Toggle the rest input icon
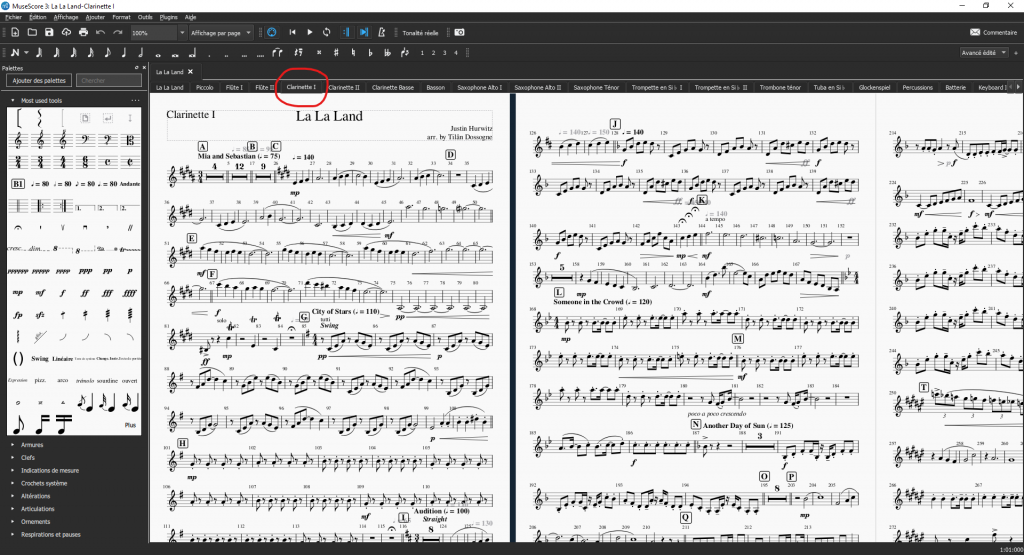Screen dimensions: 1024x555 298,53
